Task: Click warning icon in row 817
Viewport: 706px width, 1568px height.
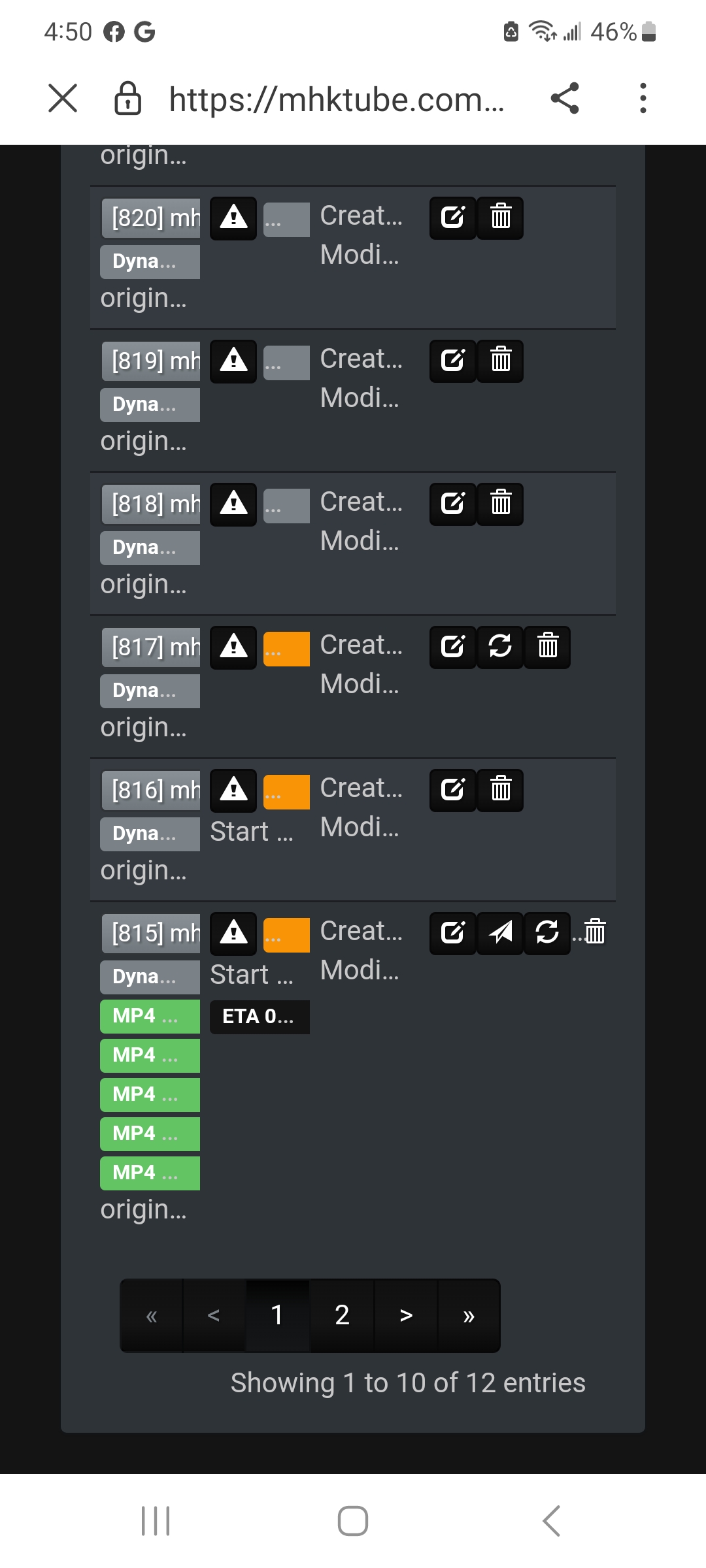Action: pyautogui.click(x=233, y=647)
